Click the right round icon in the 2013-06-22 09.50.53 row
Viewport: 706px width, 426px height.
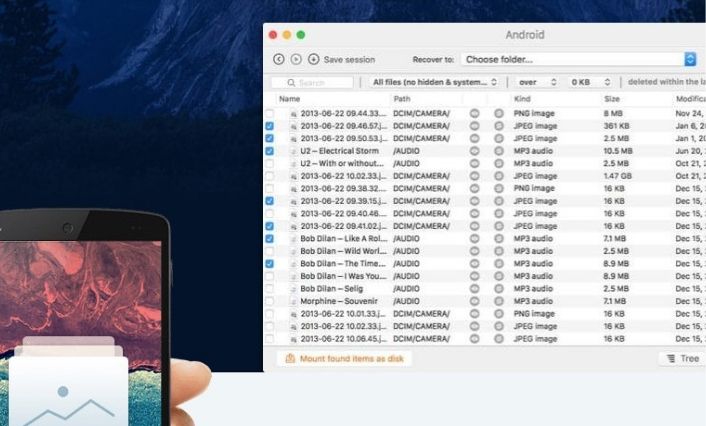499,138
